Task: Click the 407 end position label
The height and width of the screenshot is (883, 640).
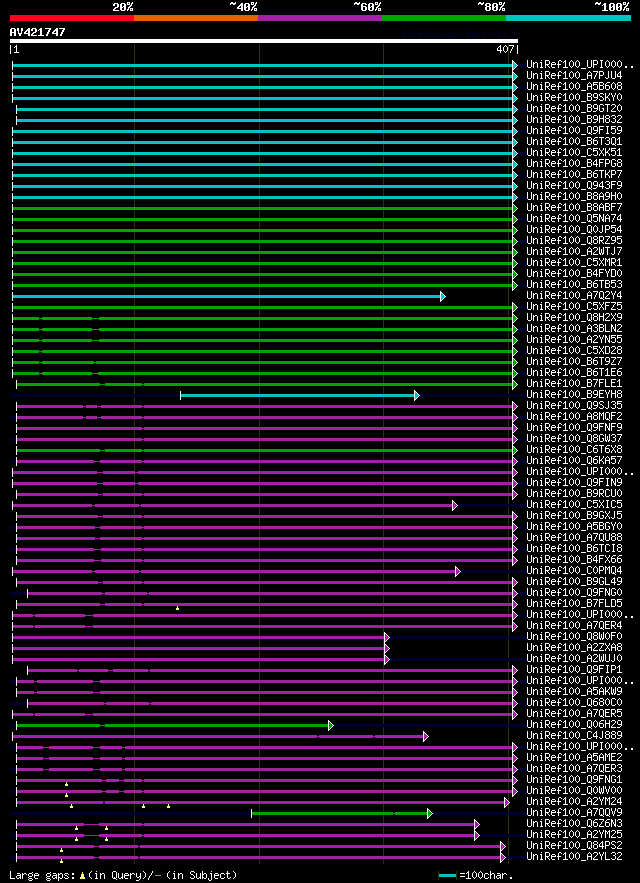Action: pyautogui.click(x=505, y=50)
